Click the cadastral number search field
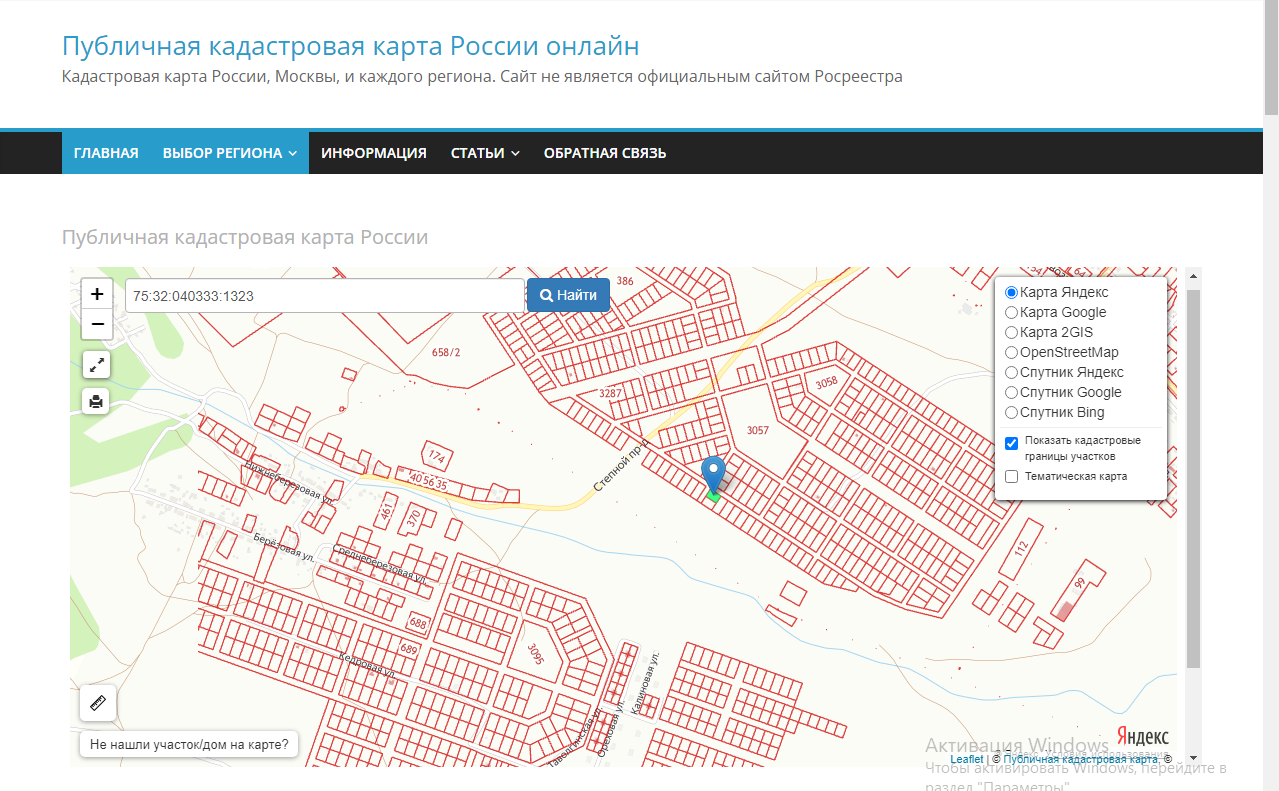 (325, 296)
